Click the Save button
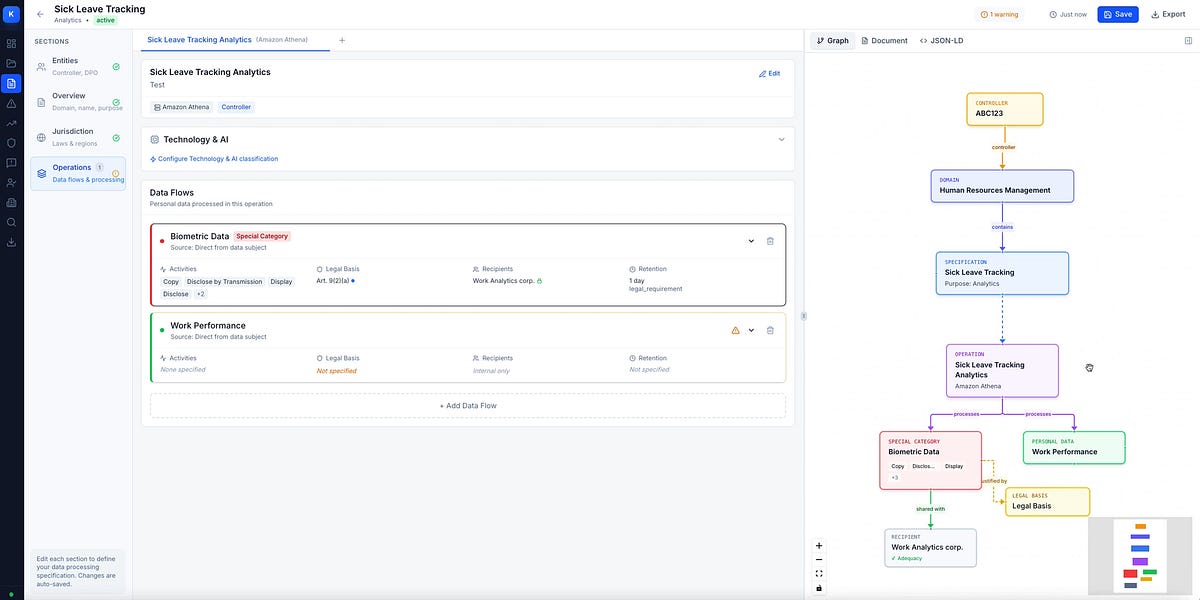Viewport: 1200px width, 600px height. 1118,14
